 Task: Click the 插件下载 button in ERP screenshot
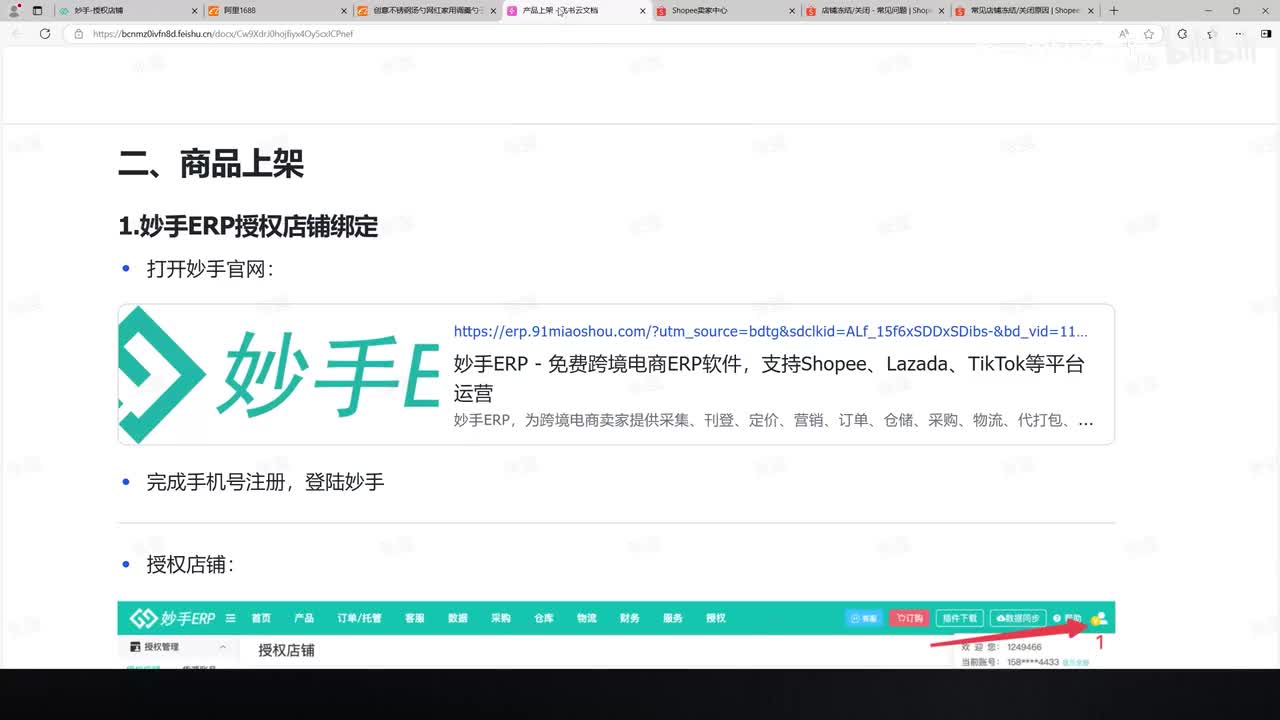[x=959, y=618]
